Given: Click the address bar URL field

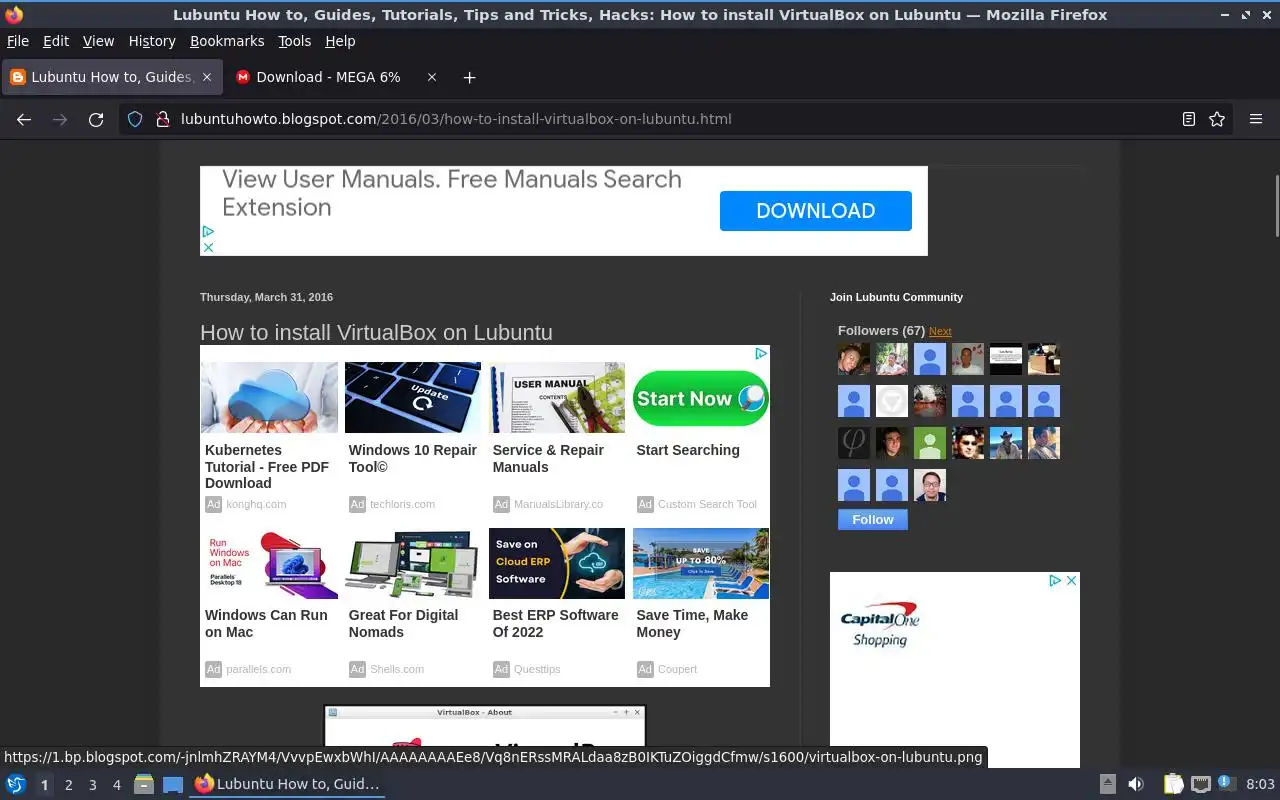Looking at the screenshot, I should click(675, 119).
